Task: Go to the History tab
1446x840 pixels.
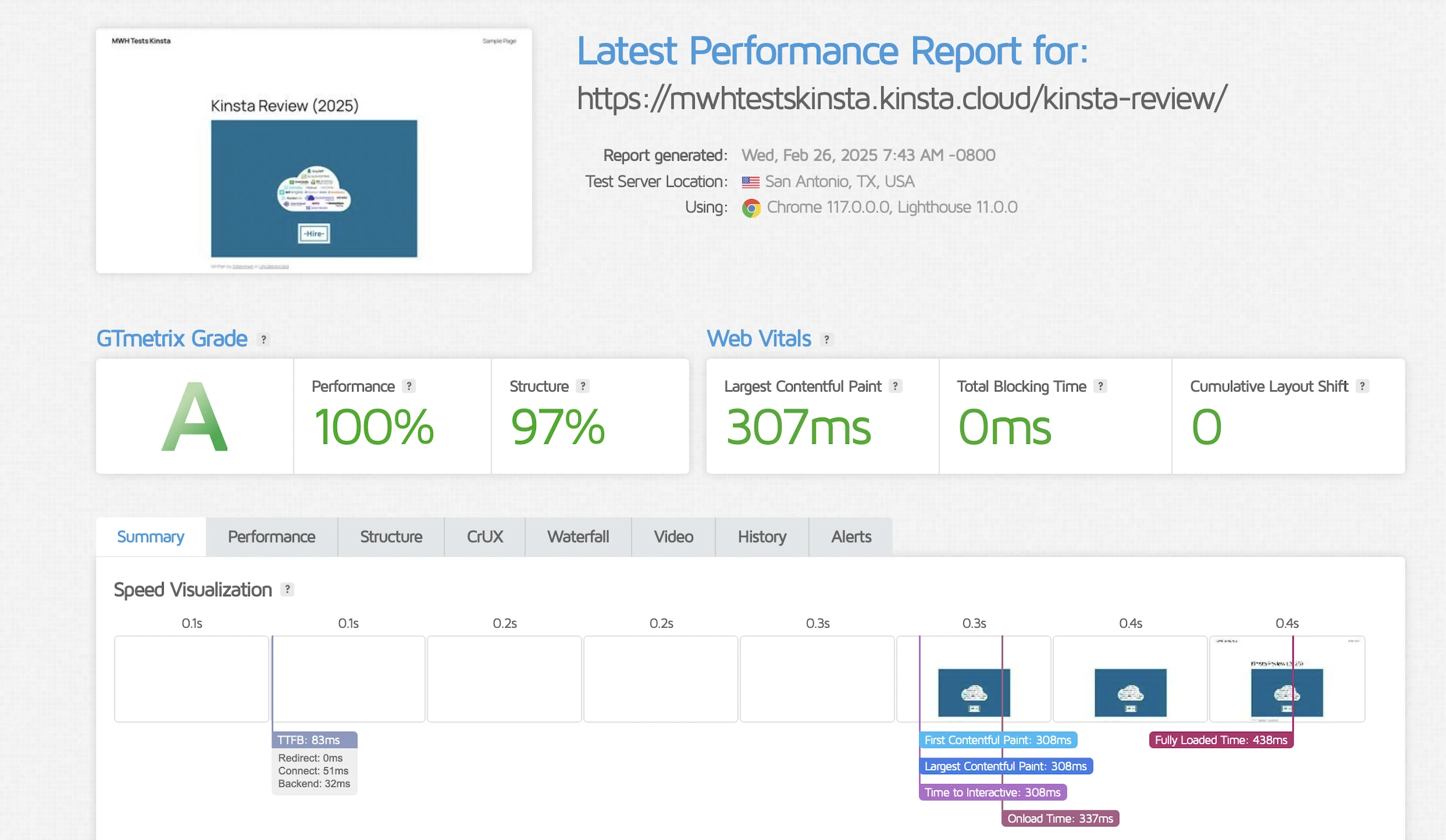Action: 761,537
